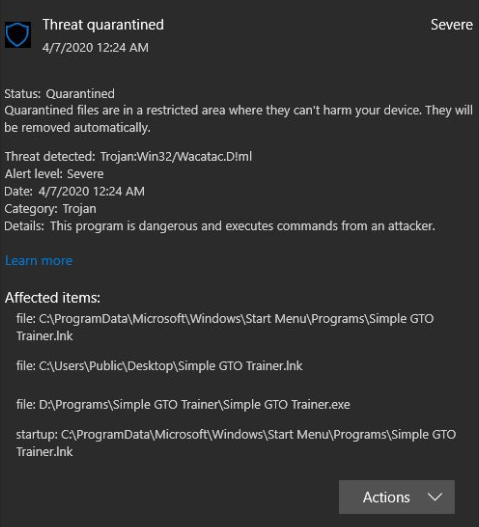Click the timestamp under Threat quarantined title
Screen dimensions: 479x527
tap(95, 47)
